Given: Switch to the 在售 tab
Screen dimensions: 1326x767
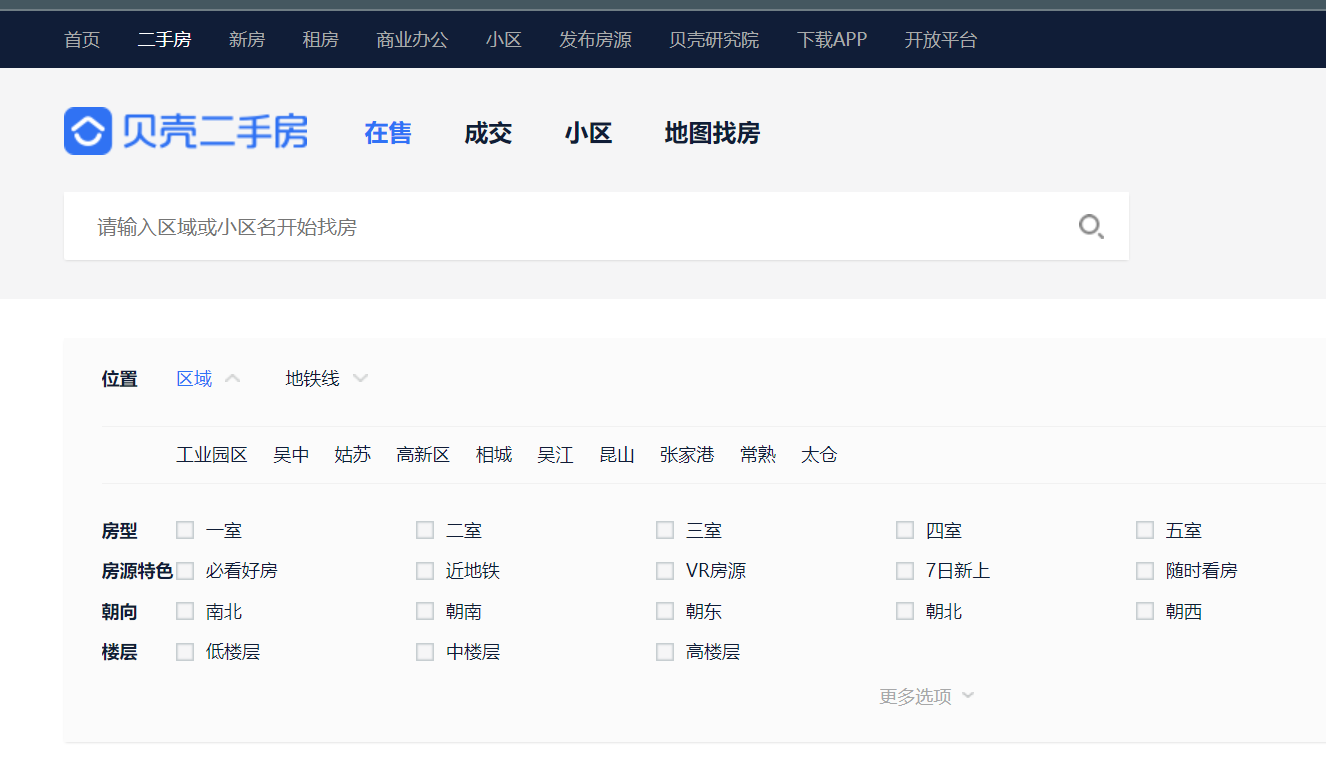Looking at the screenshot, I should point(388,133).
